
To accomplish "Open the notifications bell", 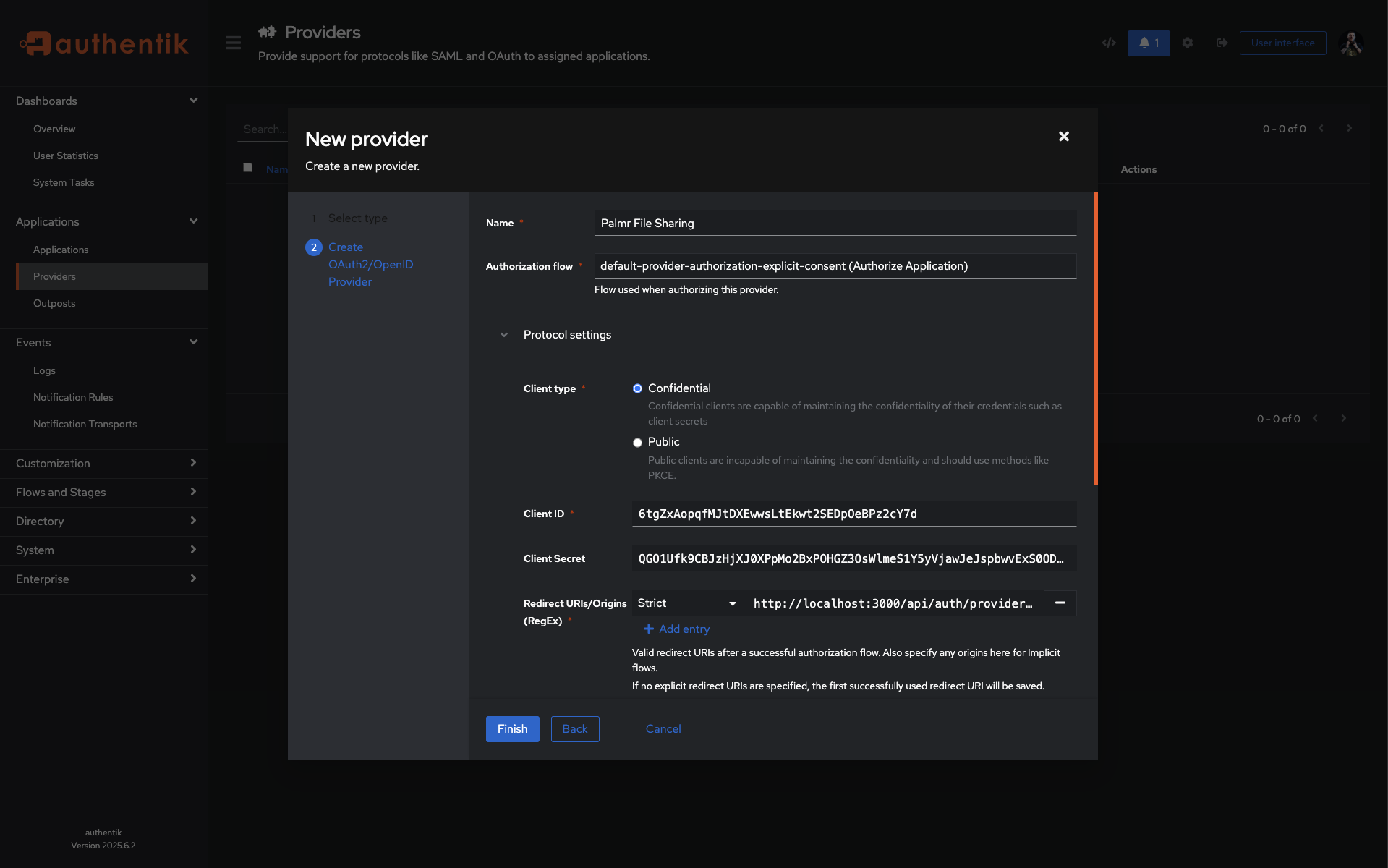I will point(1149,43).
